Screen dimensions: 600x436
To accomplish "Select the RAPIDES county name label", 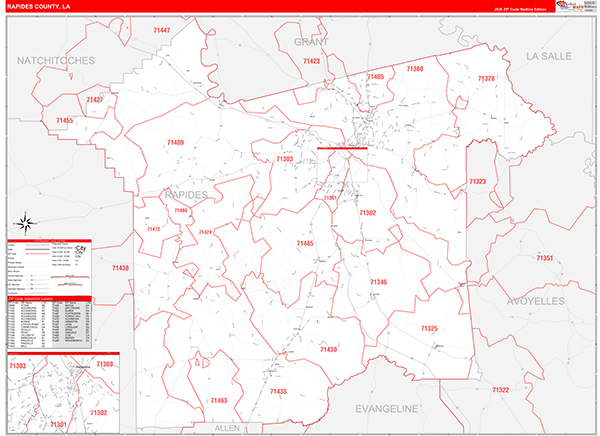I will [x=186, y=195].
